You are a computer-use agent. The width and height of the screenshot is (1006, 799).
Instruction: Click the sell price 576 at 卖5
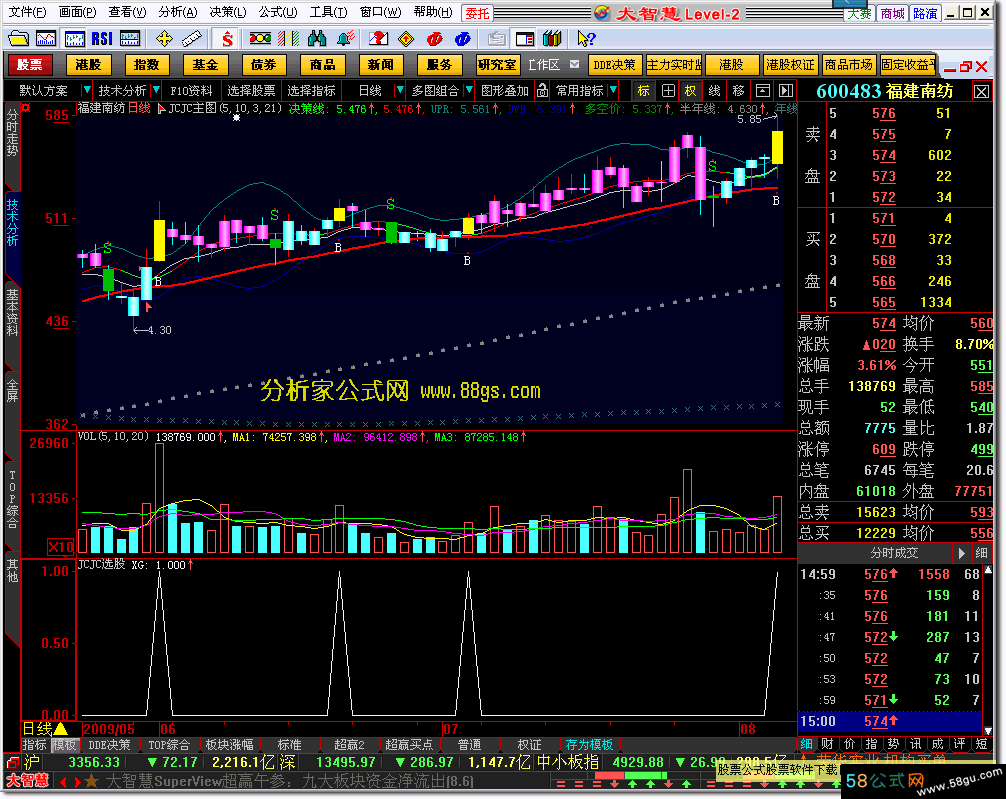883,113
